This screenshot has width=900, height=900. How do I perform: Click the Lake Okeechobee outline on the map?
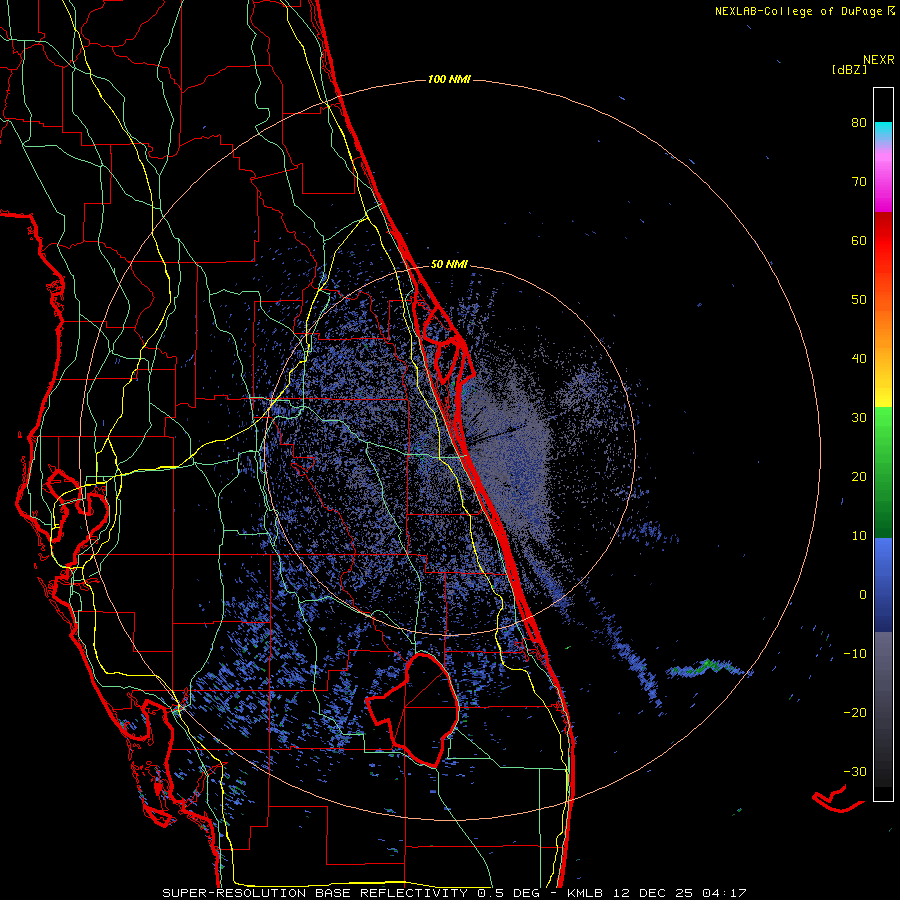(x=413, y=710)
